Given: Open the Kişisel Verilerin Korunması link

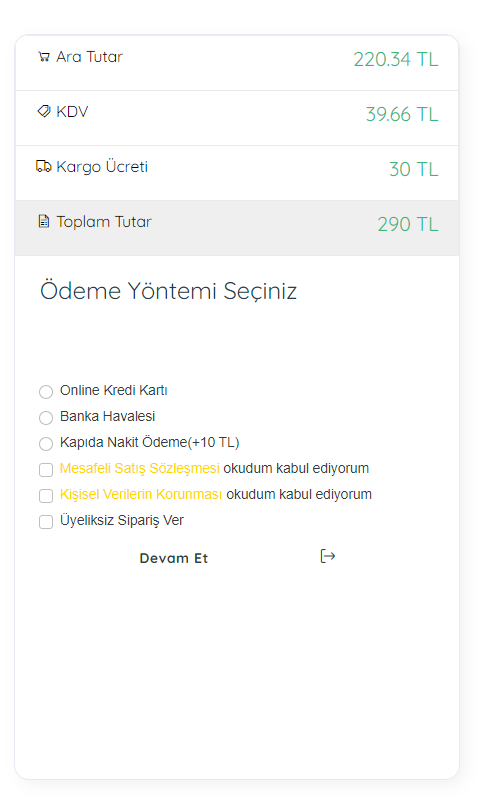Looking at the screenshot, I should click(141, 494).
